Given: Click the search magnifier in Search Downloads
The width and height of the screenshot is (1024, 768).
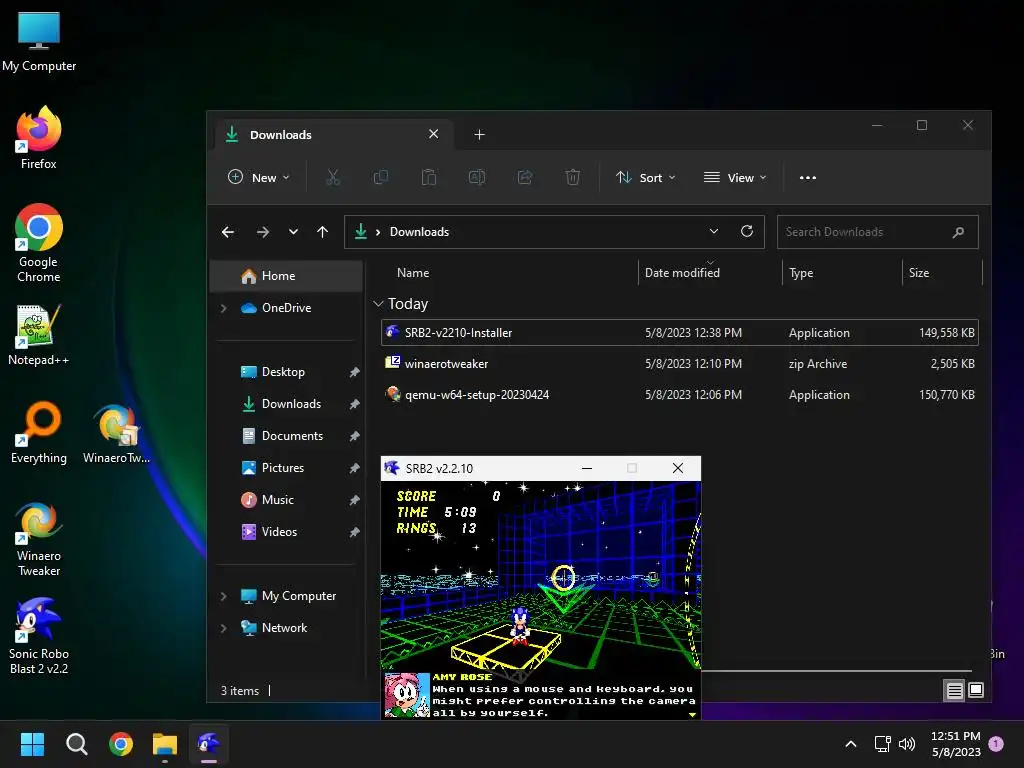Looking at the screenshot, I should [958, 232].
